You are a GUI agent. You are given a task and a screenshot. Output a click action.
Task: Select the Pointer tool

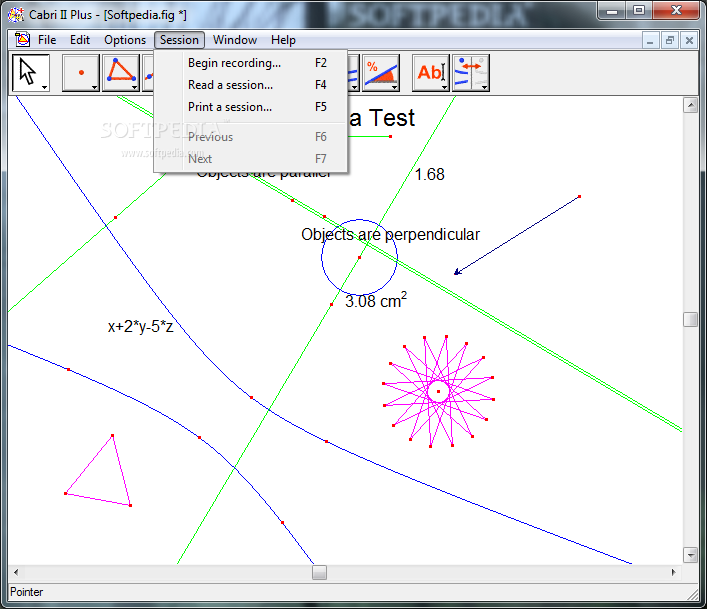click(x=30, y=73)
